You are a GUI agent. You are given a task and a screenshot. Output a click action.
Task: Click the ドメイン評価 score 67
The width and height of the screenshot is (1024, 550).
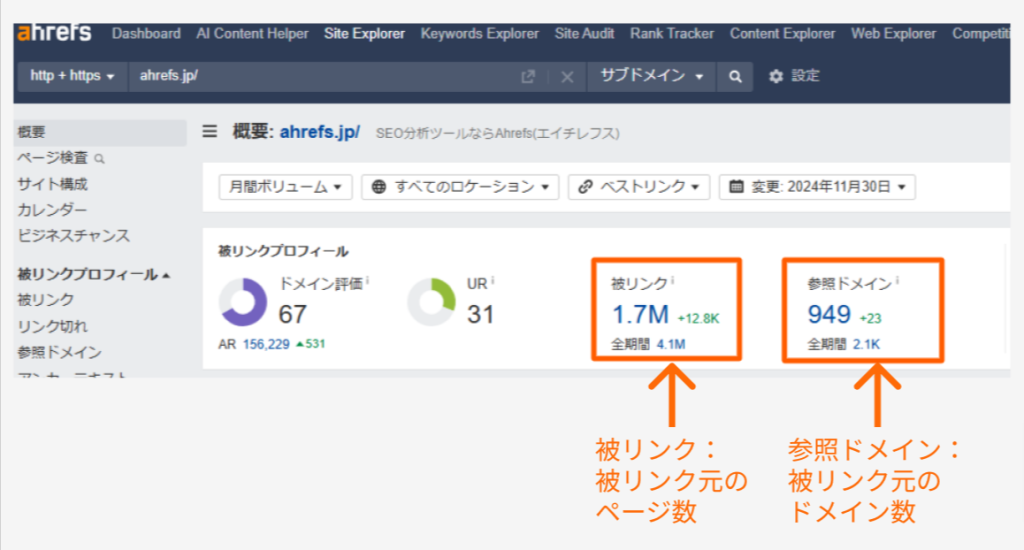point(293,315)
